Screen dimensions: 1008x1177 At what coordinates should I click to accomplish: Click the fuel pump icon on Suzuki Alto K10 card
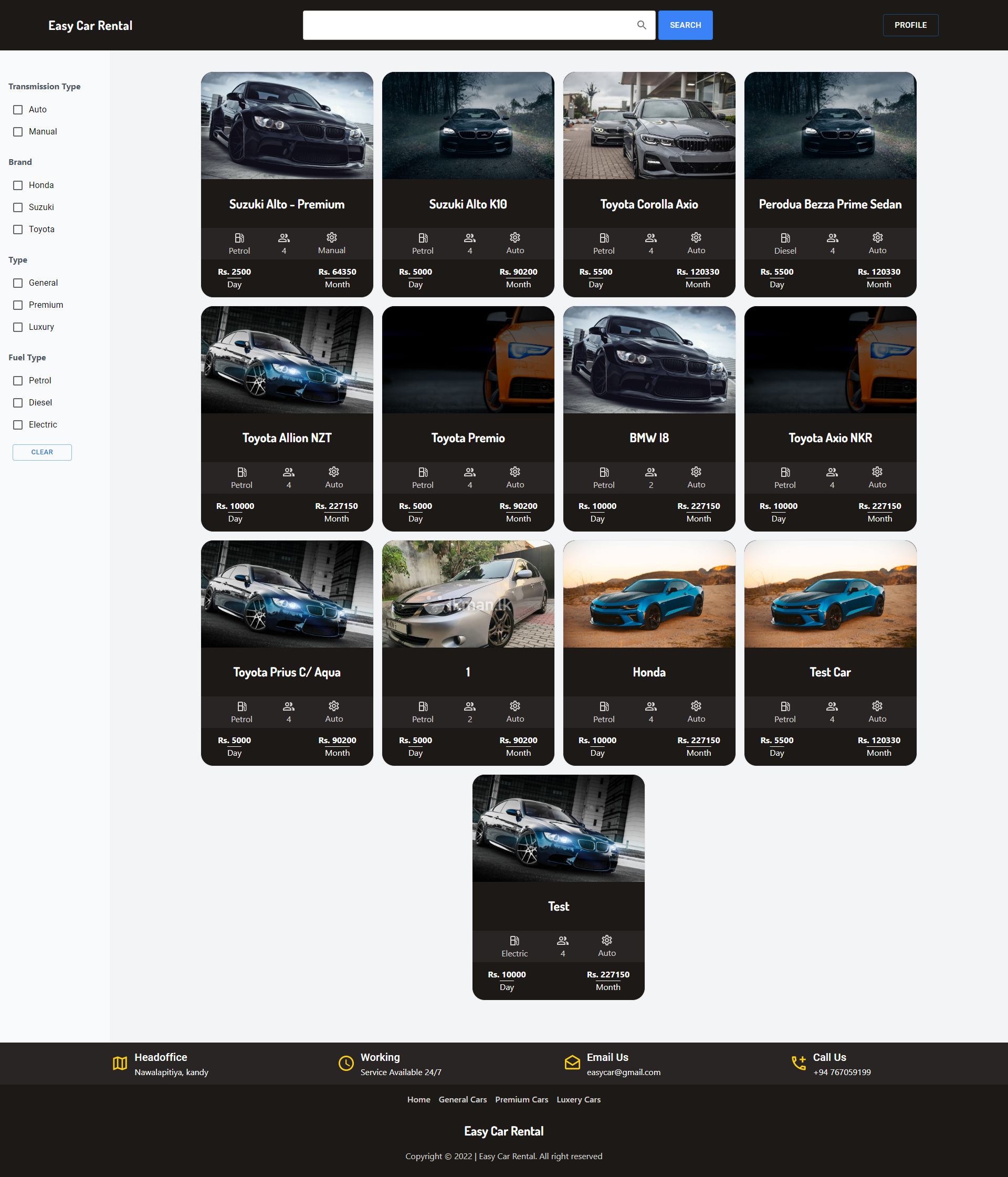pos(423,237)
